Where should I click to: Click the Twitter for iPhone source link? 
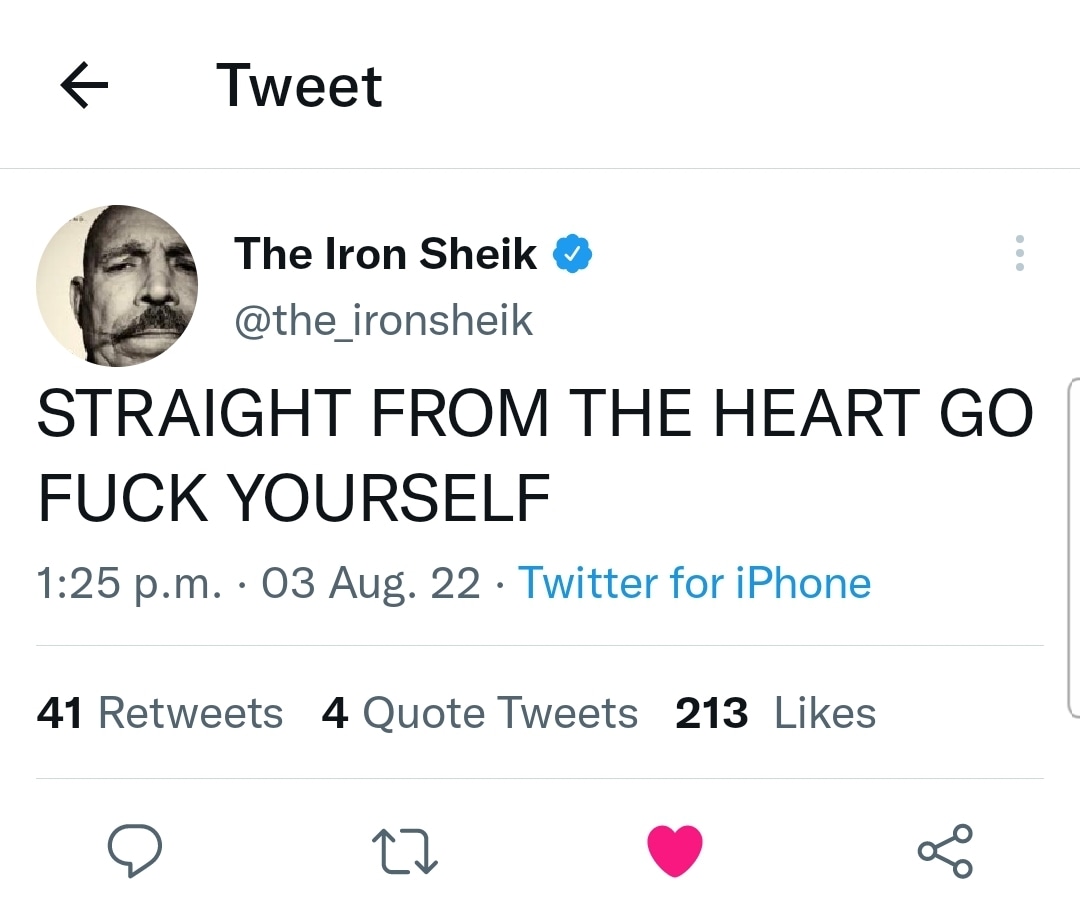[x=694, y=583]
